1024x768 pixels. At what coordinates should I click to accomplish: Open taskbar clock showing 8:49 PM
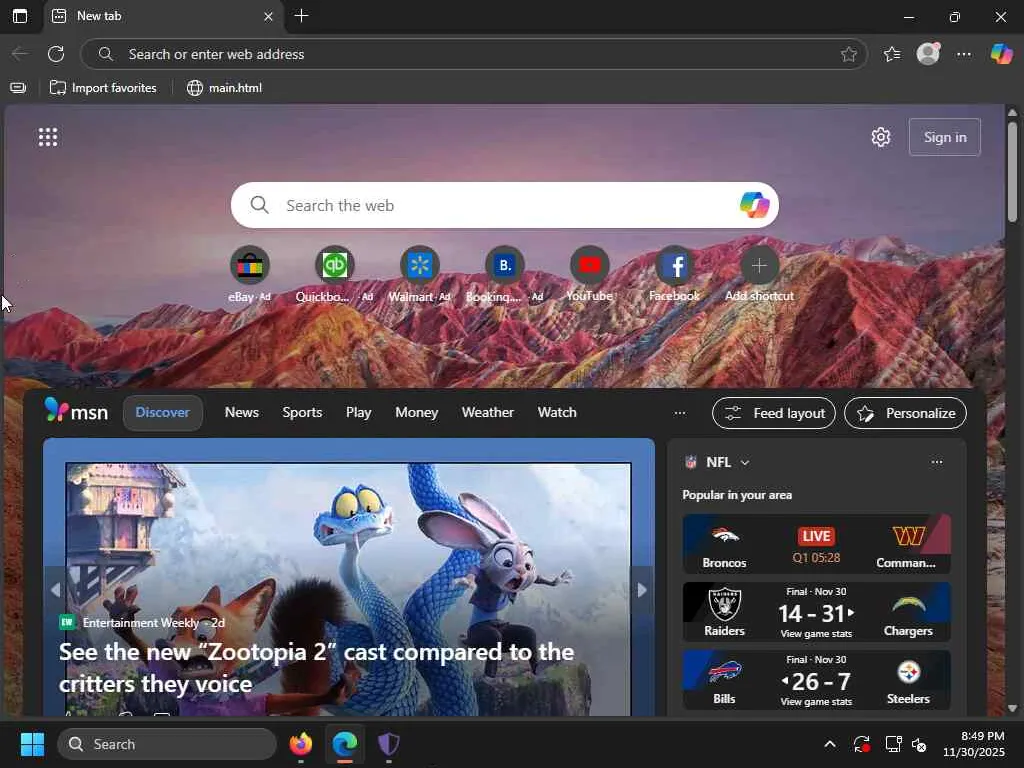pyautogui.click(x=974, y=744)
